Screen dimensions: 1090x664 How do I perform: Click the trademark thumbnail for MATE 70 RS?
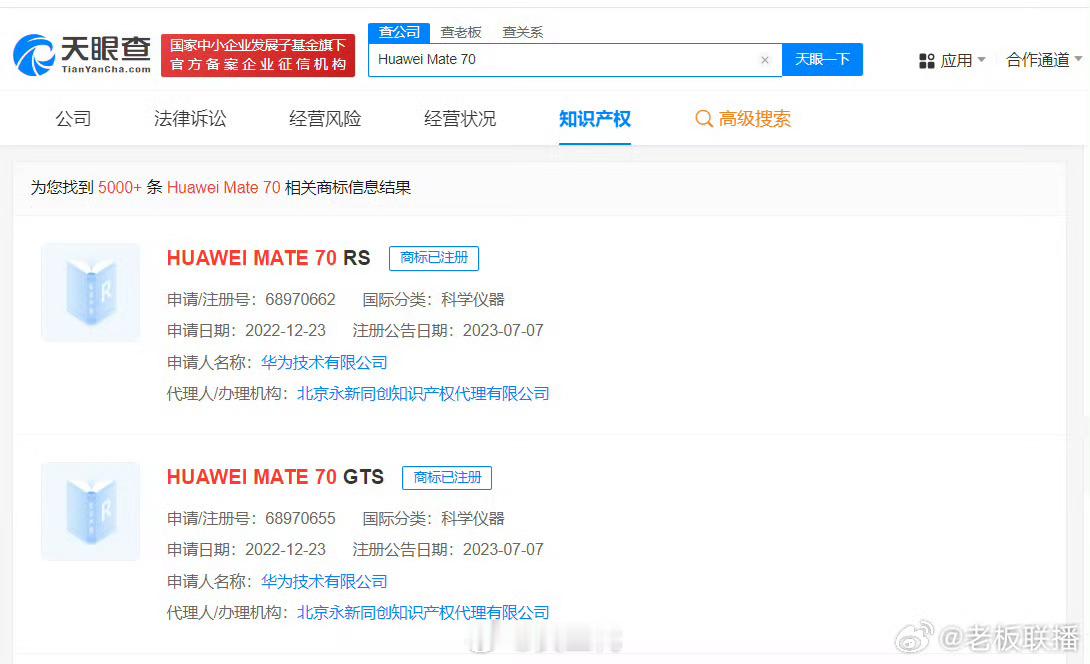pos(90,292)
